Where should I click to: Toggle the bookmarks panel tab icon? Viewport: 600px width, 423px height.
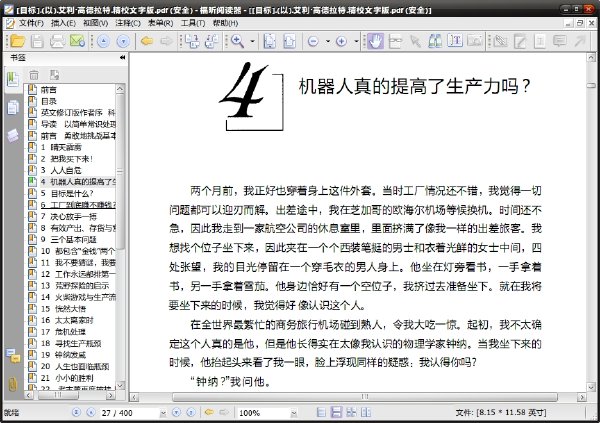[x=13, y=80]
